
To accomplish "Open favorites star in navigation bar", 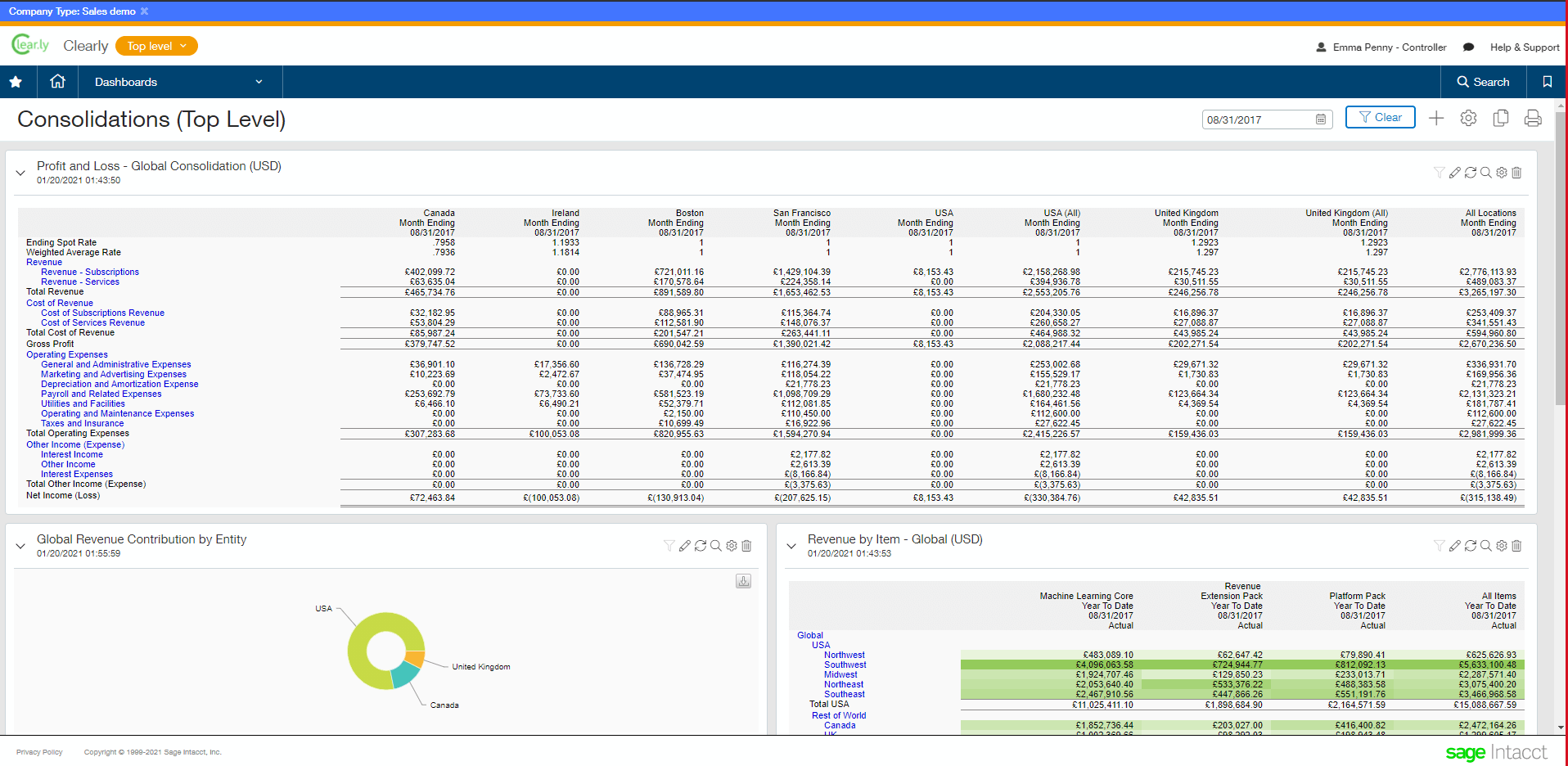I will [16, 82].
